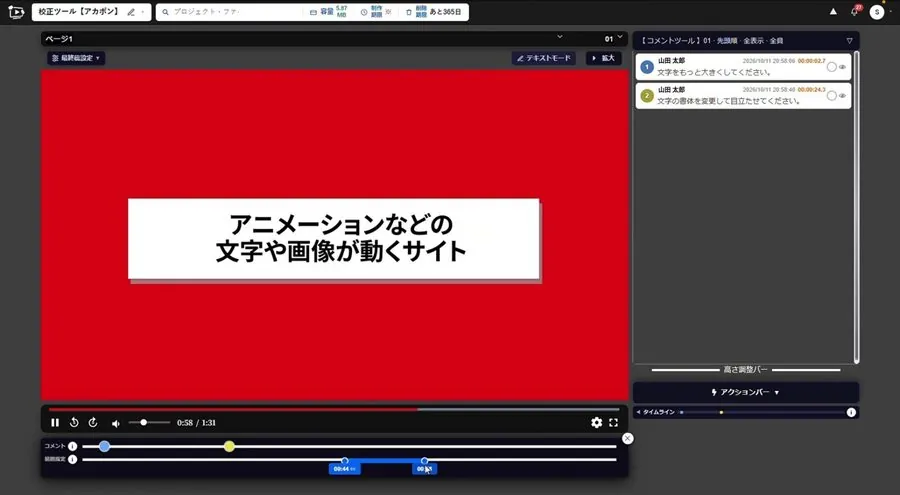This screenshot has width=900, height=495.
Task: Open the dropdown arrow beside the project name pencil
Action: click(143, 12)
